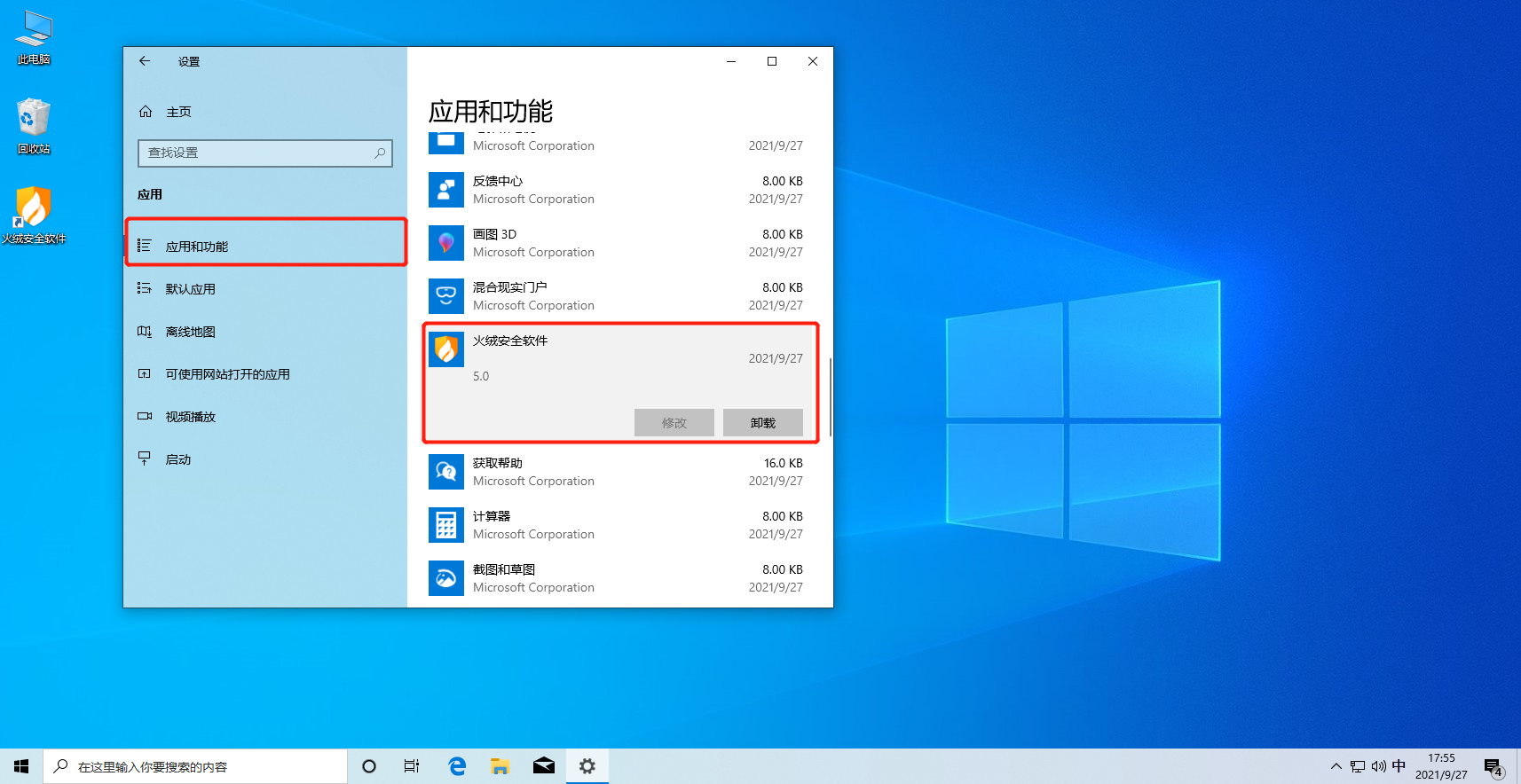Click the back arrow in Settings

coord(145,61)
